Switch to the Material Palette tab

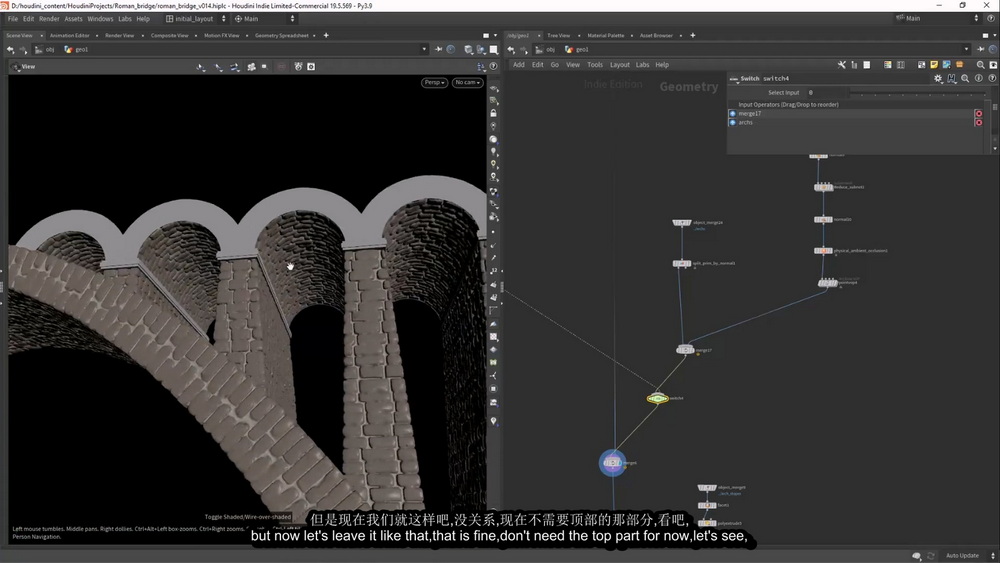click(605, 36)
